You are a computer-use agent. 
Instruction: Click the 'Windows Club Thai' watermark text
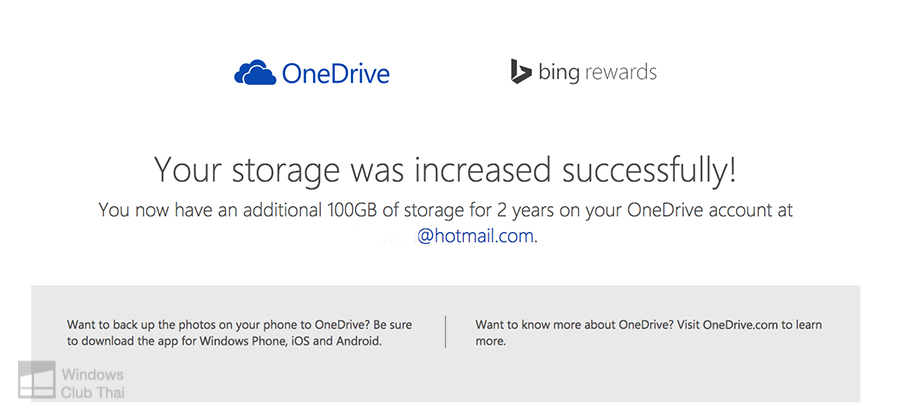click(x=92, y=383)
